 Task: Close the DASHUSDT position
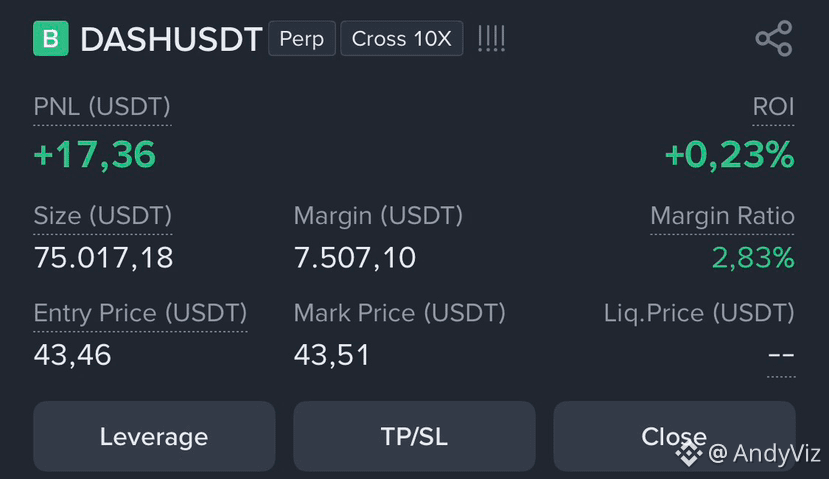pyautogui.click(x=674, y=436)
